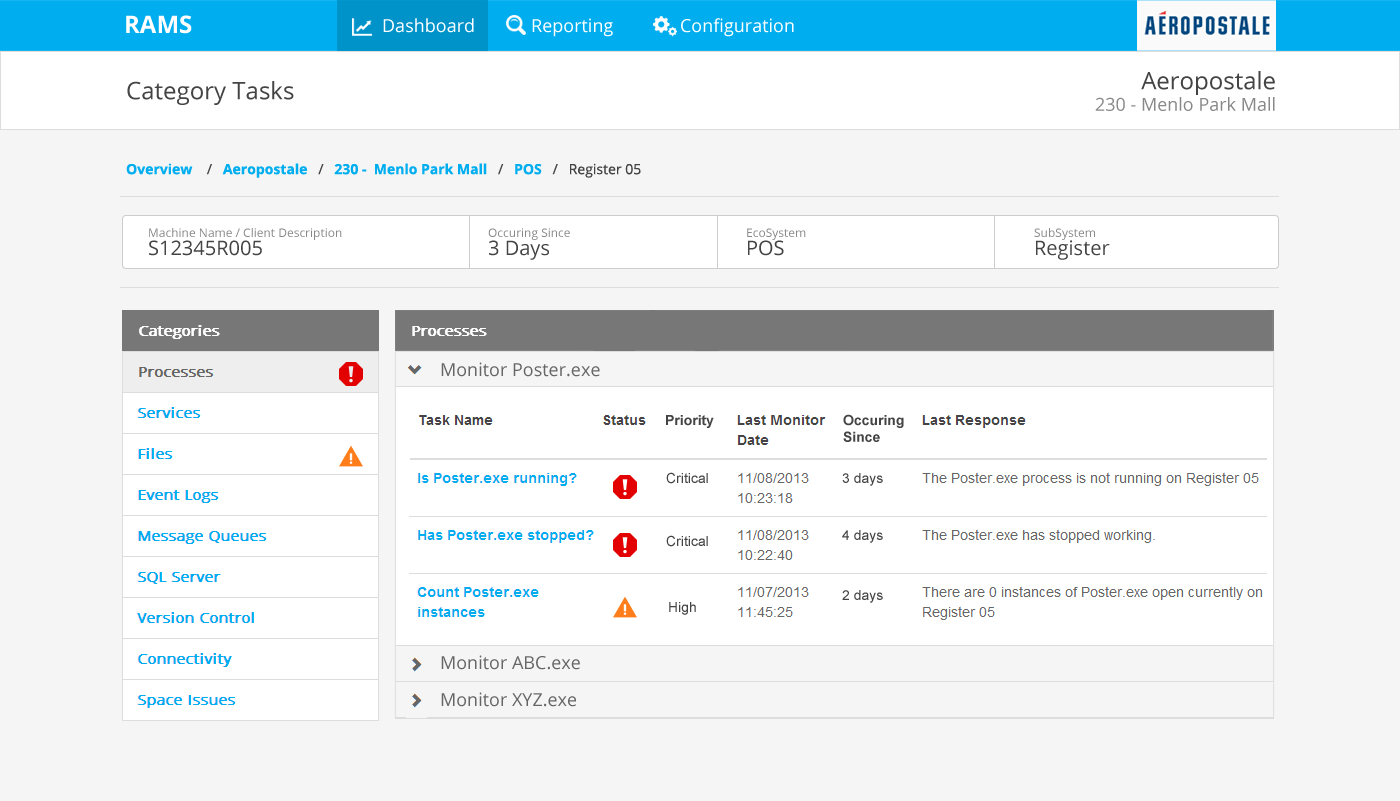1400x801 pixels.
Task: Click the Occuring Since column header
Action: (873, 429)
